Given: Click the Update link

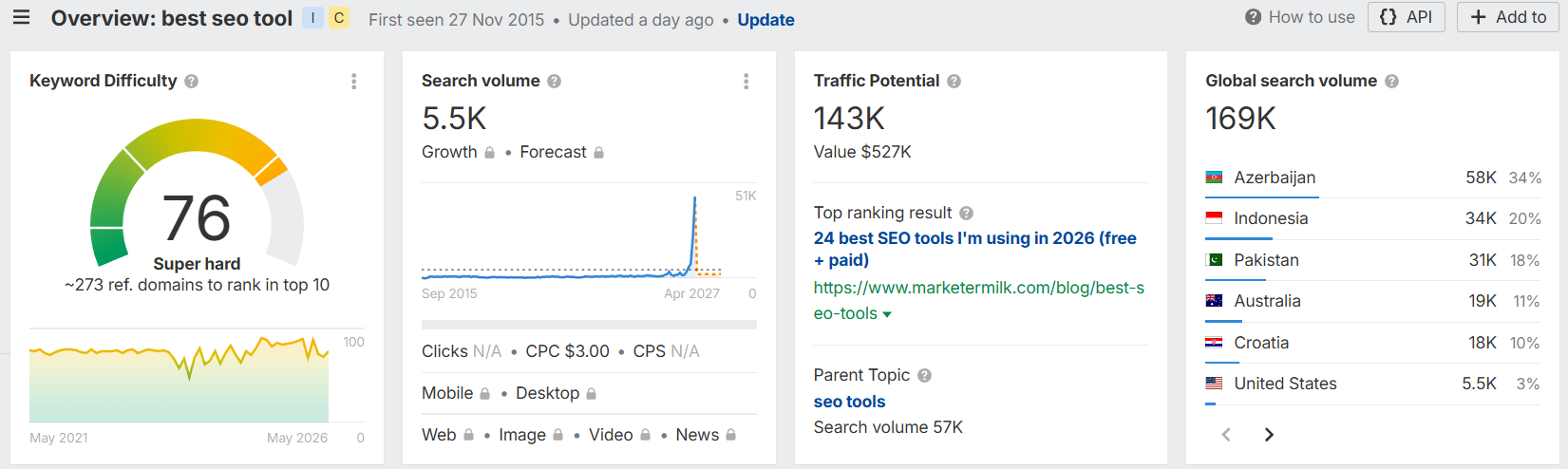Looking at the screenshot, I should click(765, 20).
